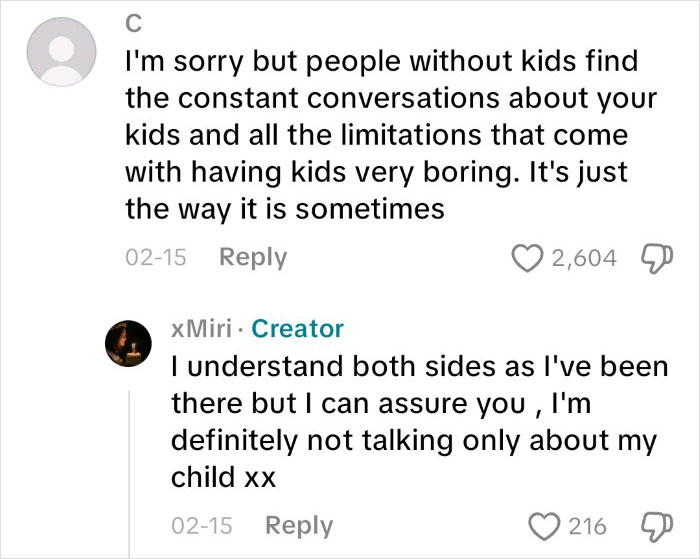Click the 02-15 date under xMiri's reply

201,525
